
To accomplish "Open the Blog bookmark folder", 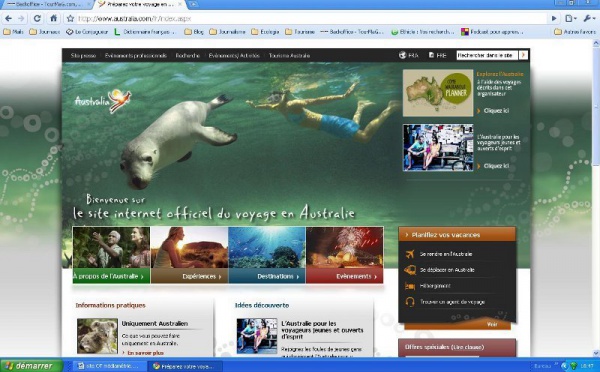I will [194, 32].
